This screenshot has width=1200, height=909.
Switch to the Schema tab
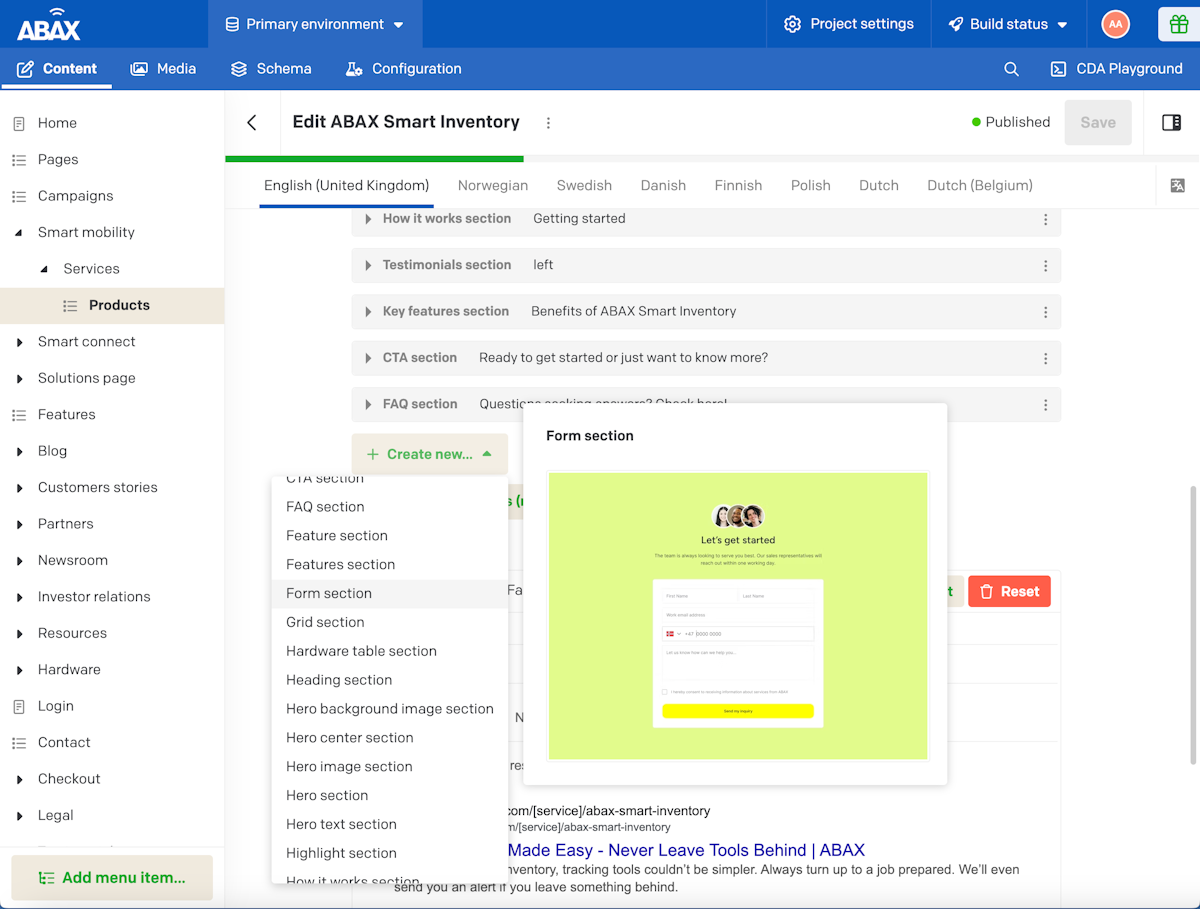click(x=271, y=69)
